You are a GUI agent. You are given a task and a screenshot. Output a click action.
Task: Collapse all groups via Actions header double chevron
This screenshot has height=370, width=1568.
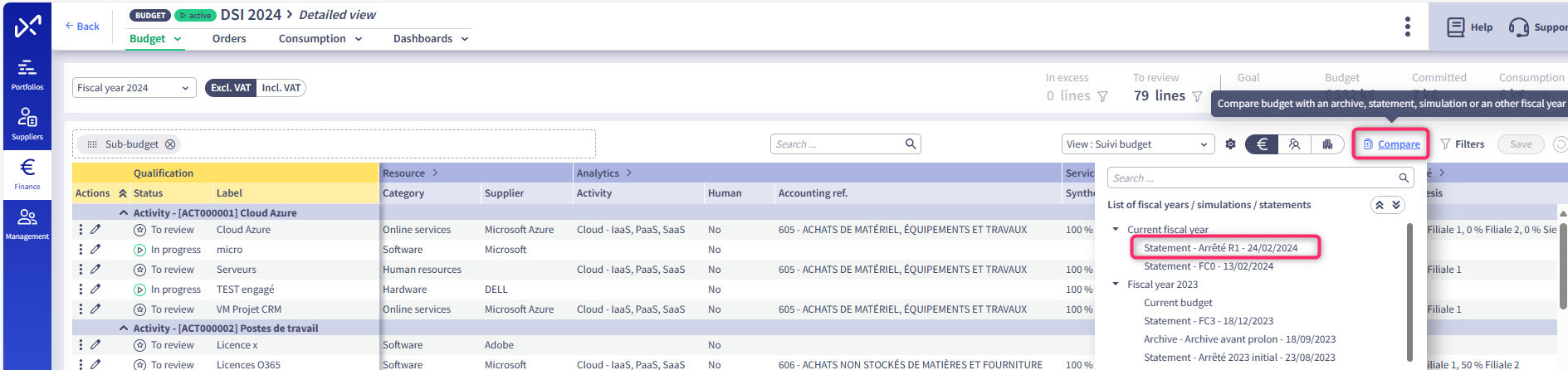(x=123, y=193)
